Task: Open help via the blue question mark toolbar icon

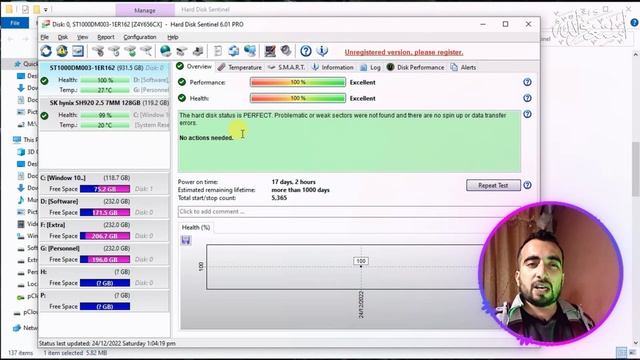Action: coord(306,51)
